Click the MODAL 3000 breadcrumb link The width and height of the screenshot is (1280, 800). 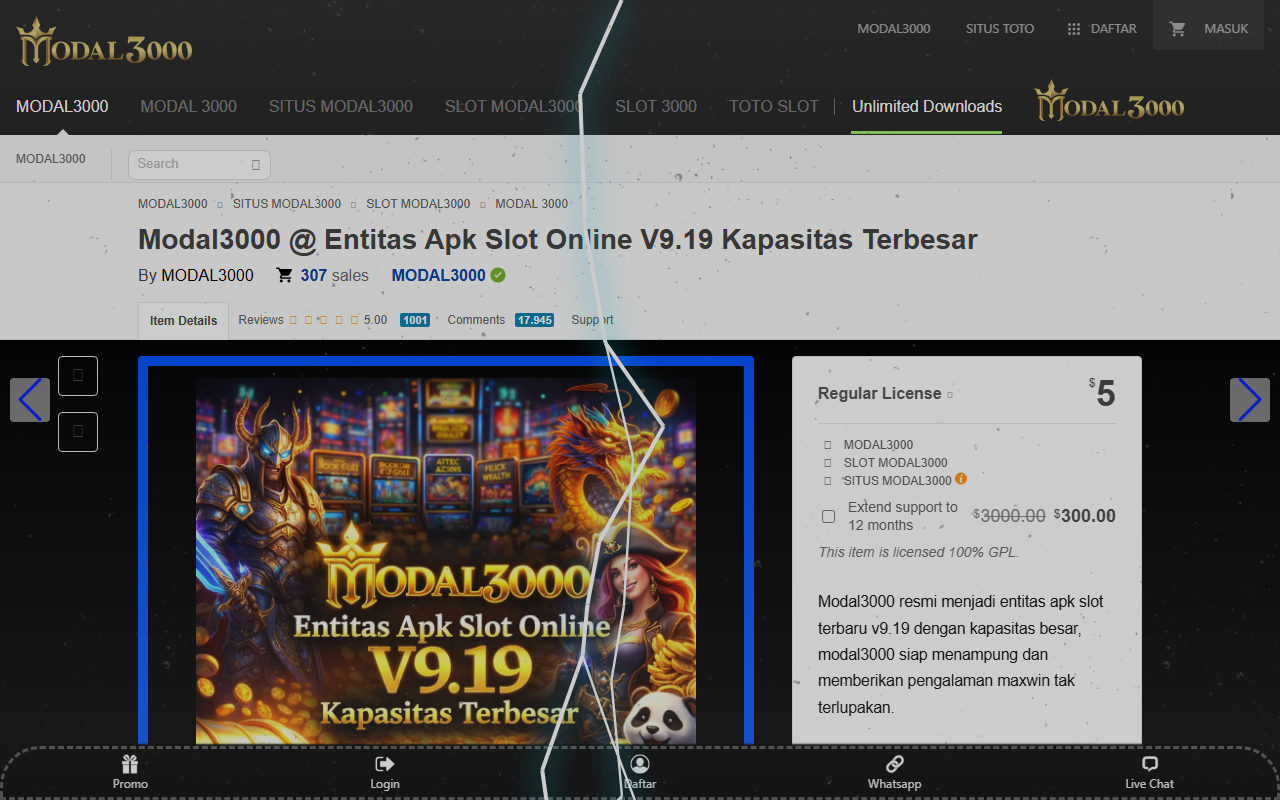pyautogui.click(x=532, y=204)
